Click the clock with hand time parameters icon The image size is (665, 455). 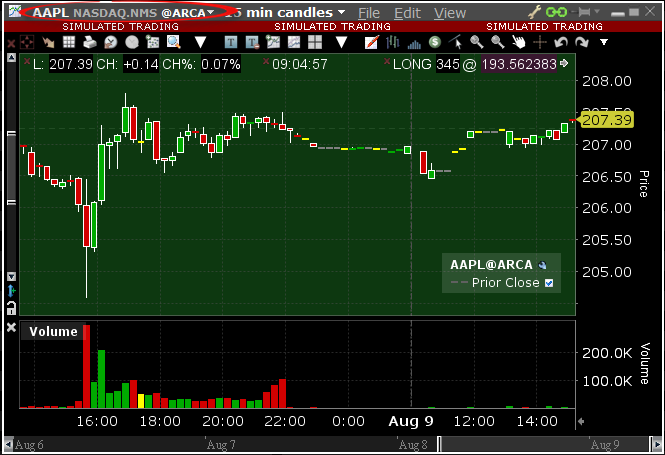point(111,42)
